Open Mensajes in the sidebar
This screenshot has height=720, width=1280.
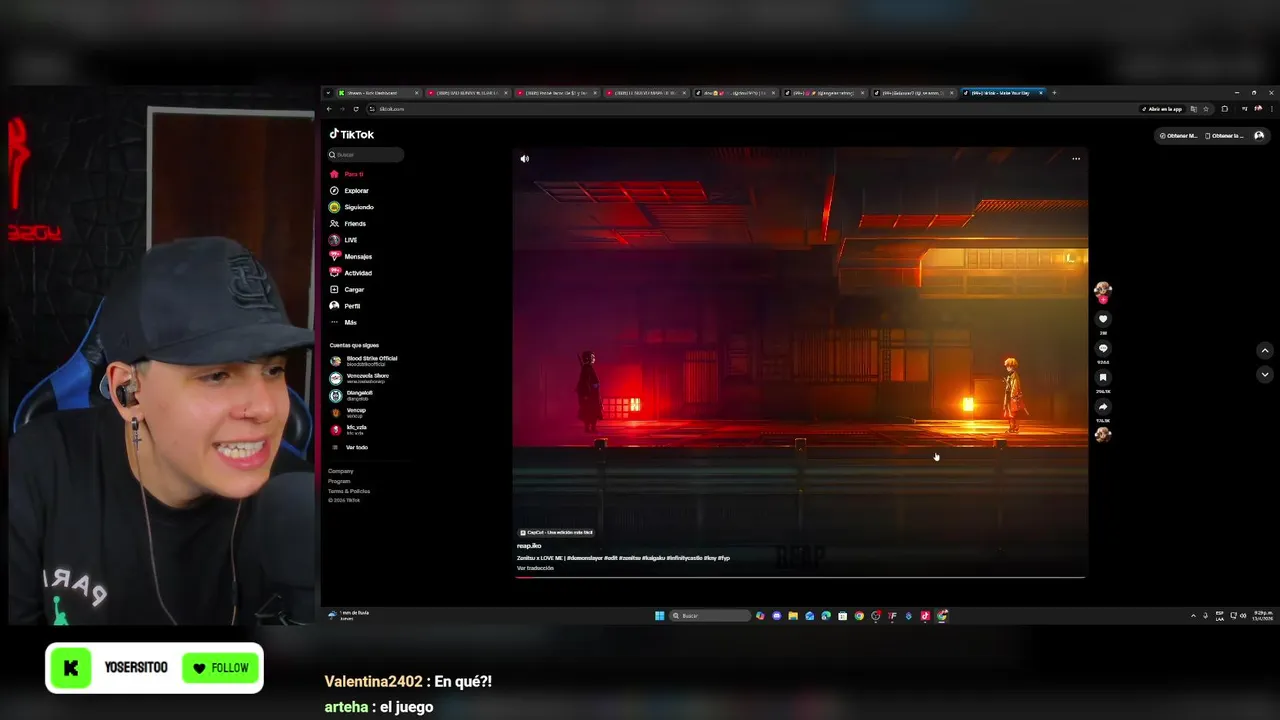click(x=350, y=257)
